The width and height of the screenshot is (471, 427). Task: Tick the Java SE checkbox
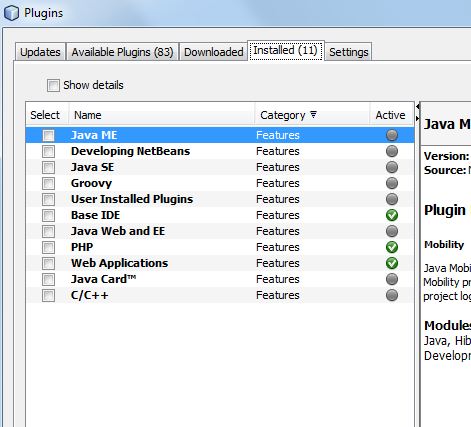pos(48,167)
